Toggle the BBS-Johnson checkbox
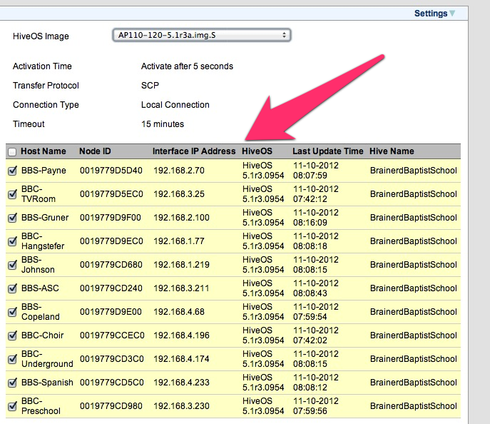The image size is (490, 424). click(x=12, y=265)
